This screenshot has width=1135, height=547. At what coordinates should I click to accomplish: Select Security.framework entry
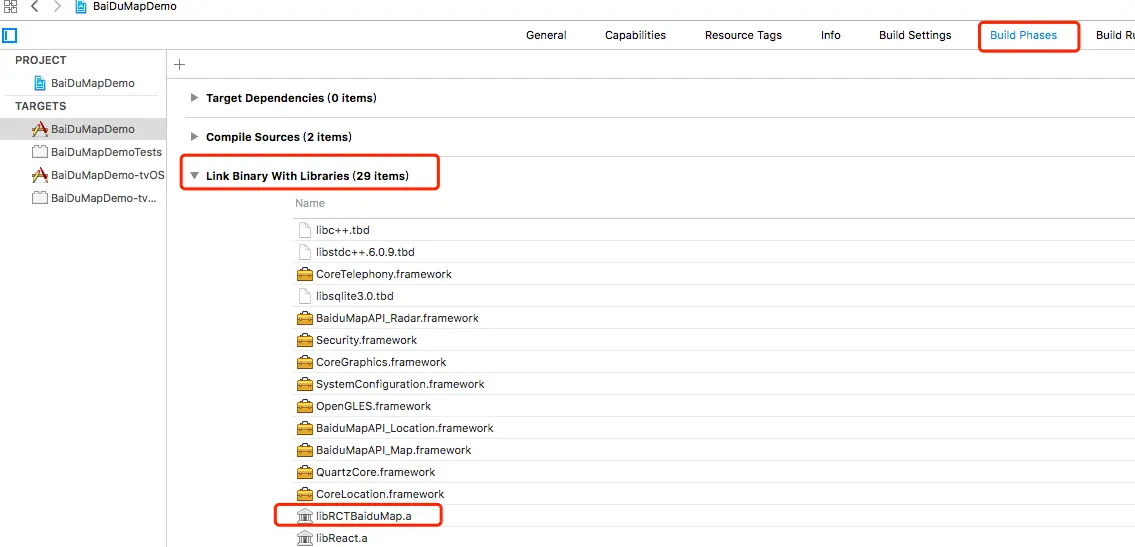click(x=366, y=340)
